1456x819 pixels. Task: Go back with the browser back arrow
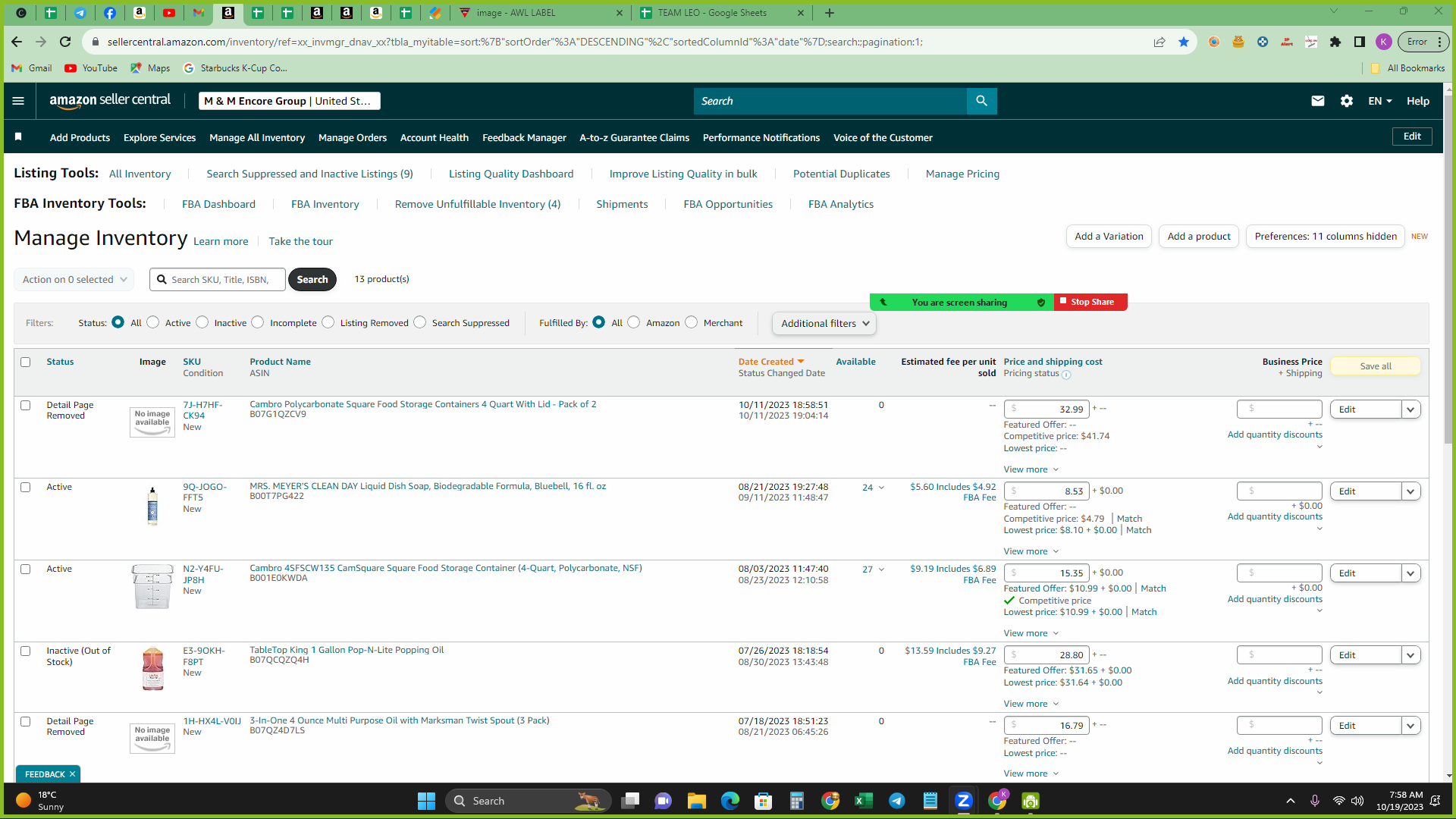pyautogui.click(x=17, y=42)
